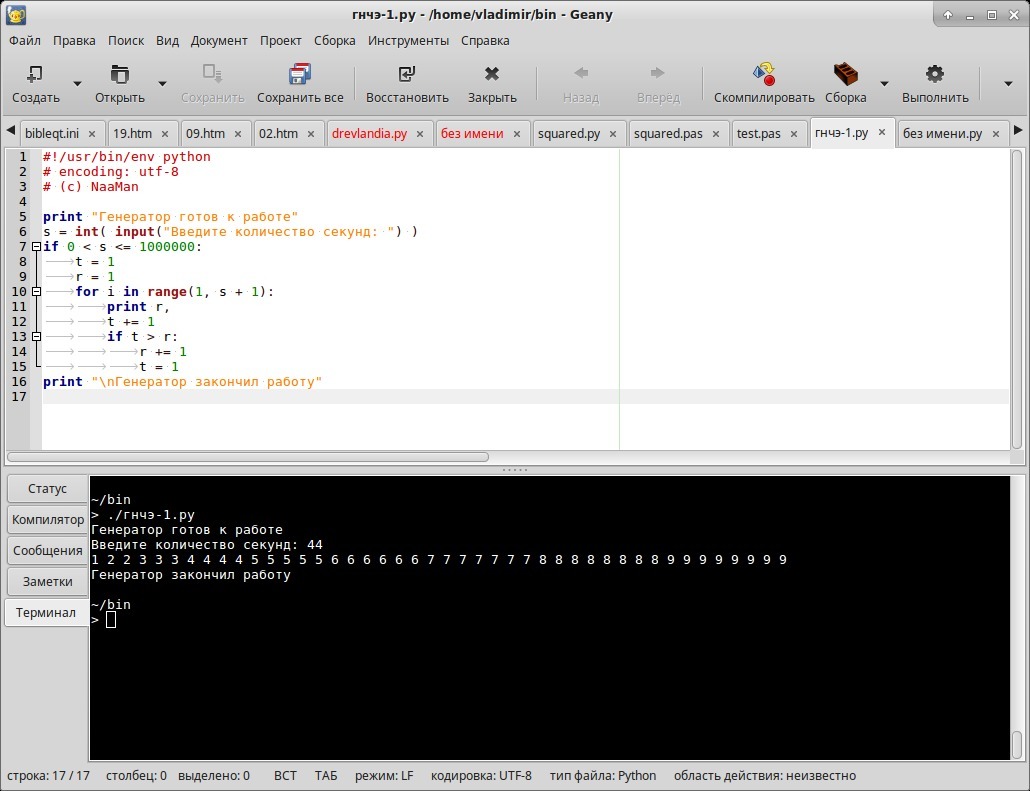Switch to the 02.htm tab
The image size is (1030, 791).
[278, 133]
